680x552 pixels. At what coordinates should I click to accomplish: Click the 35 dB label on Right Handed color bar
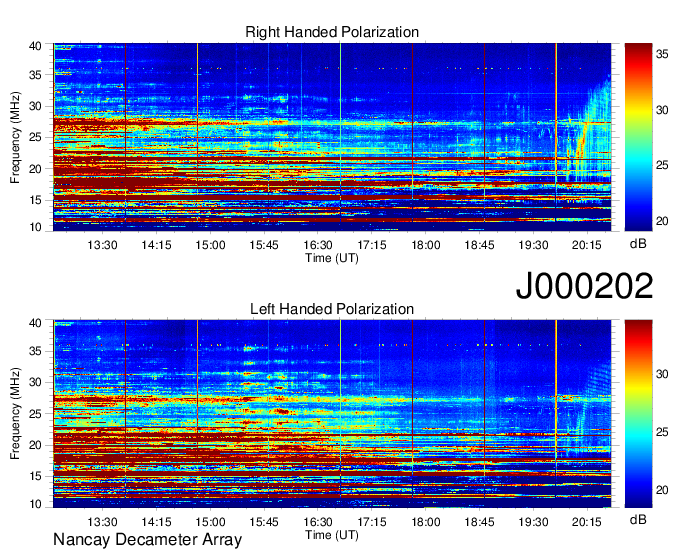tap(662, 54)
